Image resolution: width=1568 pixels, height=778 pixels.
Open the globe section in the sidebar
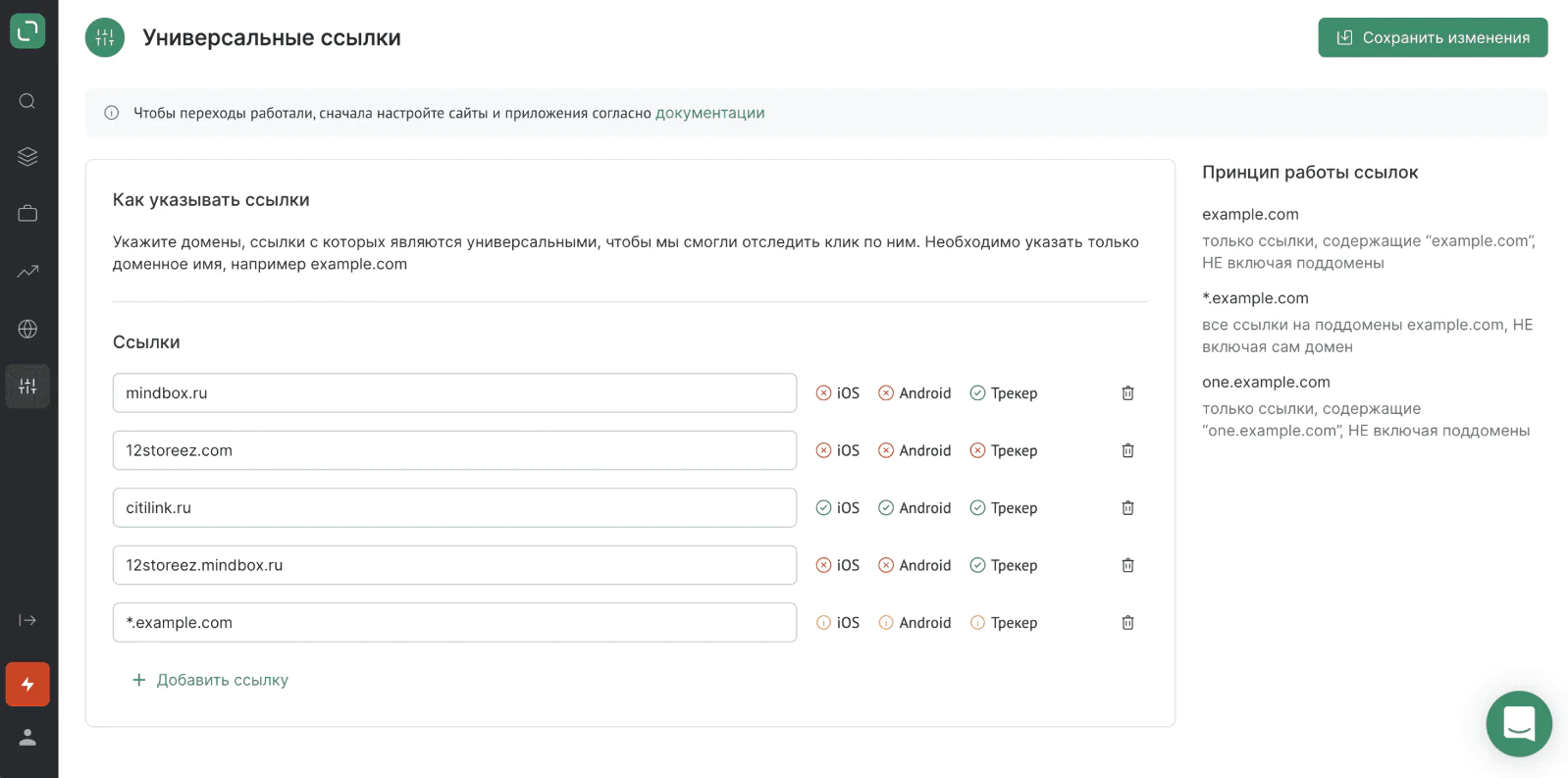pos(27,329)
